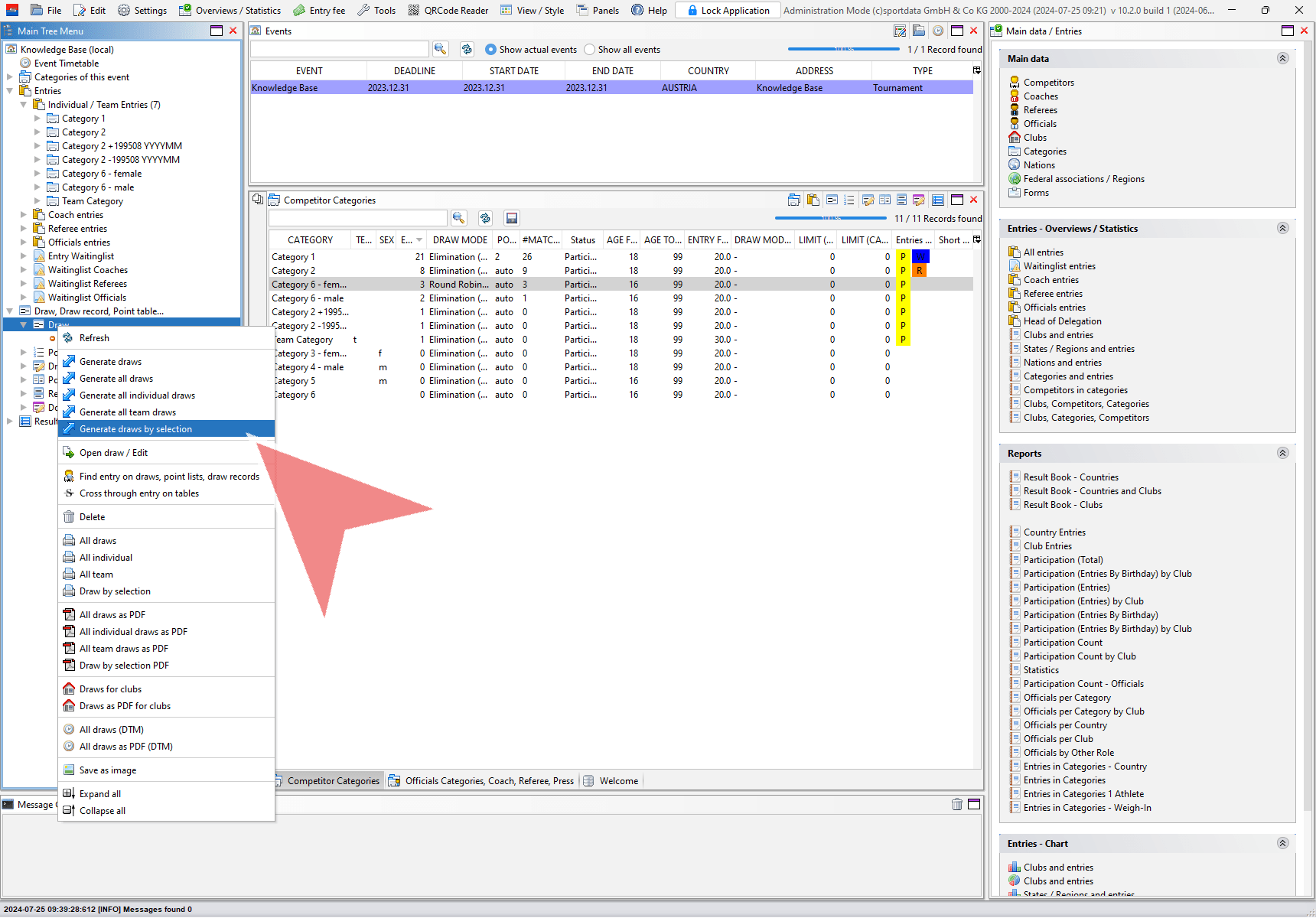Select All draws as PDF menu entry
The height and width of the screenshot is (918, 1316).
[x=112, y=615]
